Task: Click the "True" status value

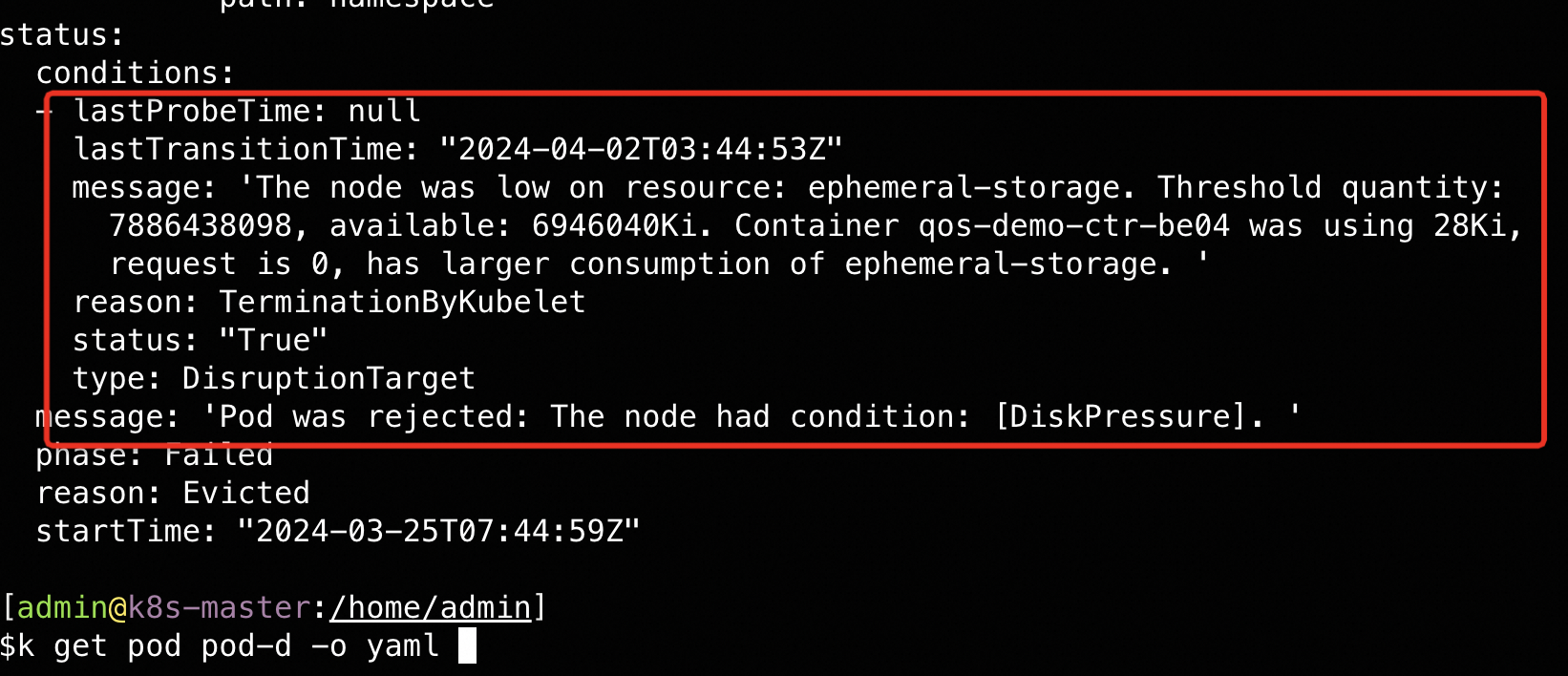Action: tap(273, 340)
